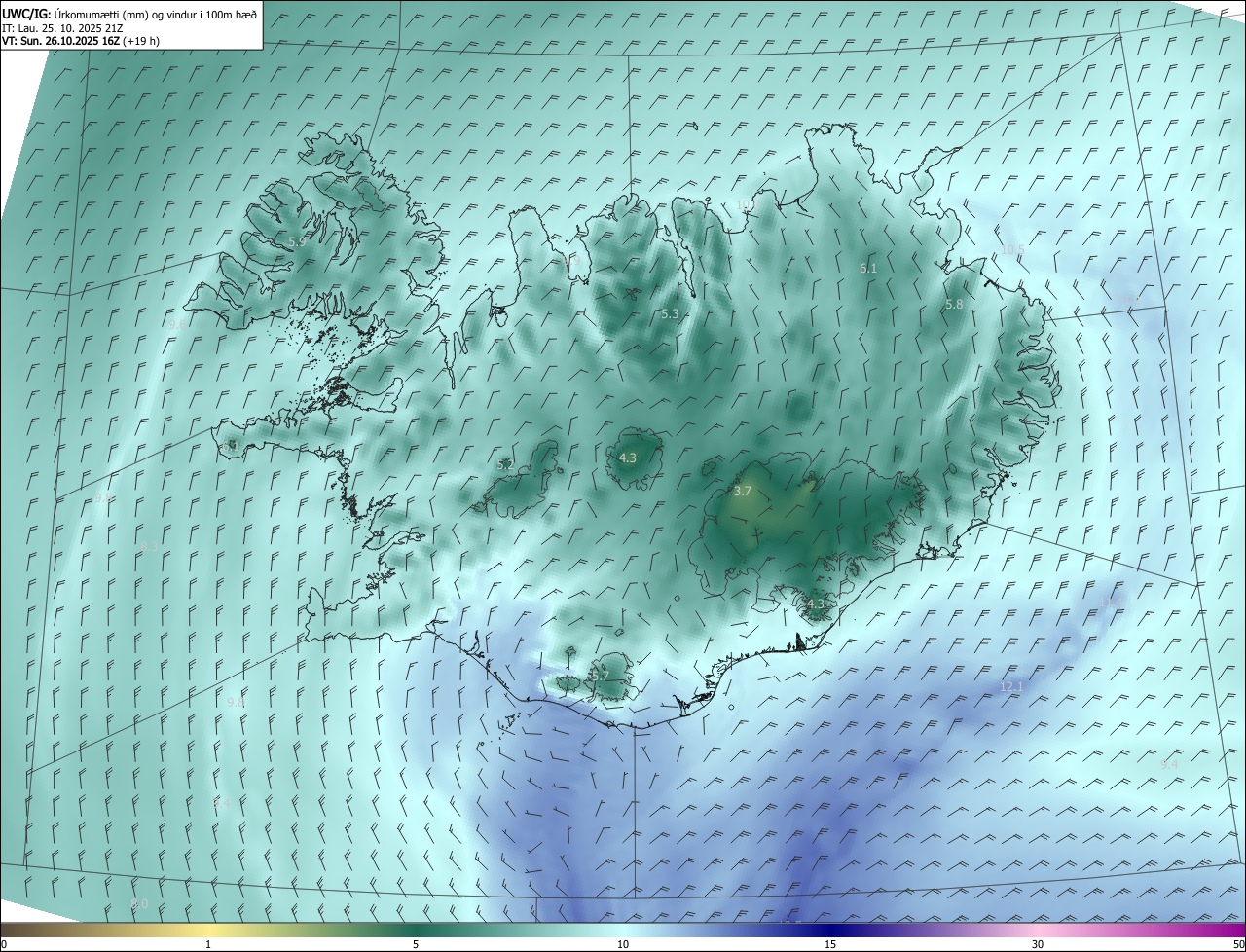
Task: Click the precipitation color scale bar
Action: point(623,931)
